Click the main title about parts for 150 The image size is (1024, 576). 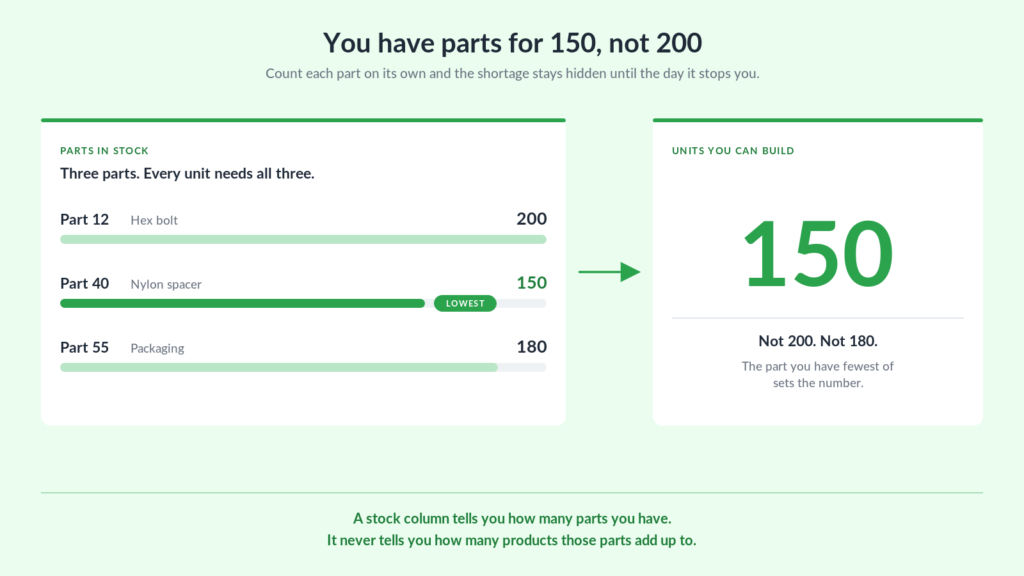point(512,43)
